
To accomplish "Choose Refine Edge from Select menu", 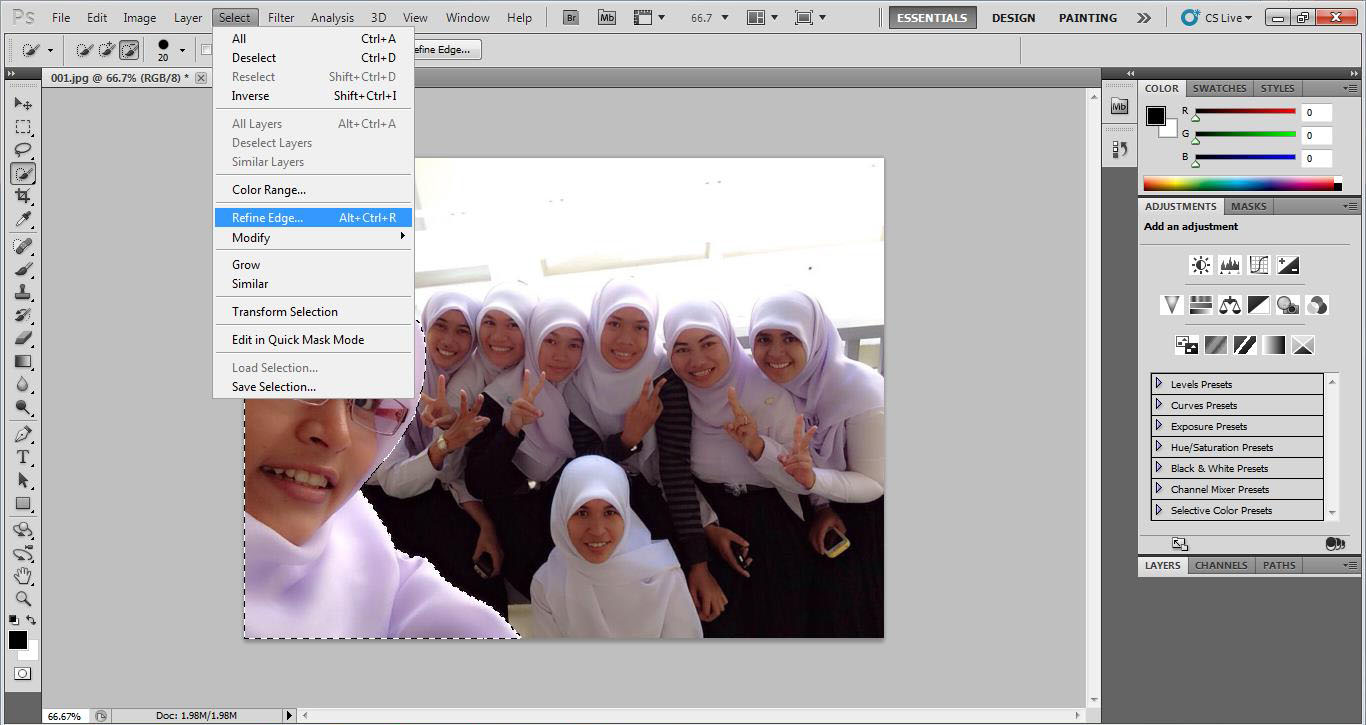I will 267,218.
